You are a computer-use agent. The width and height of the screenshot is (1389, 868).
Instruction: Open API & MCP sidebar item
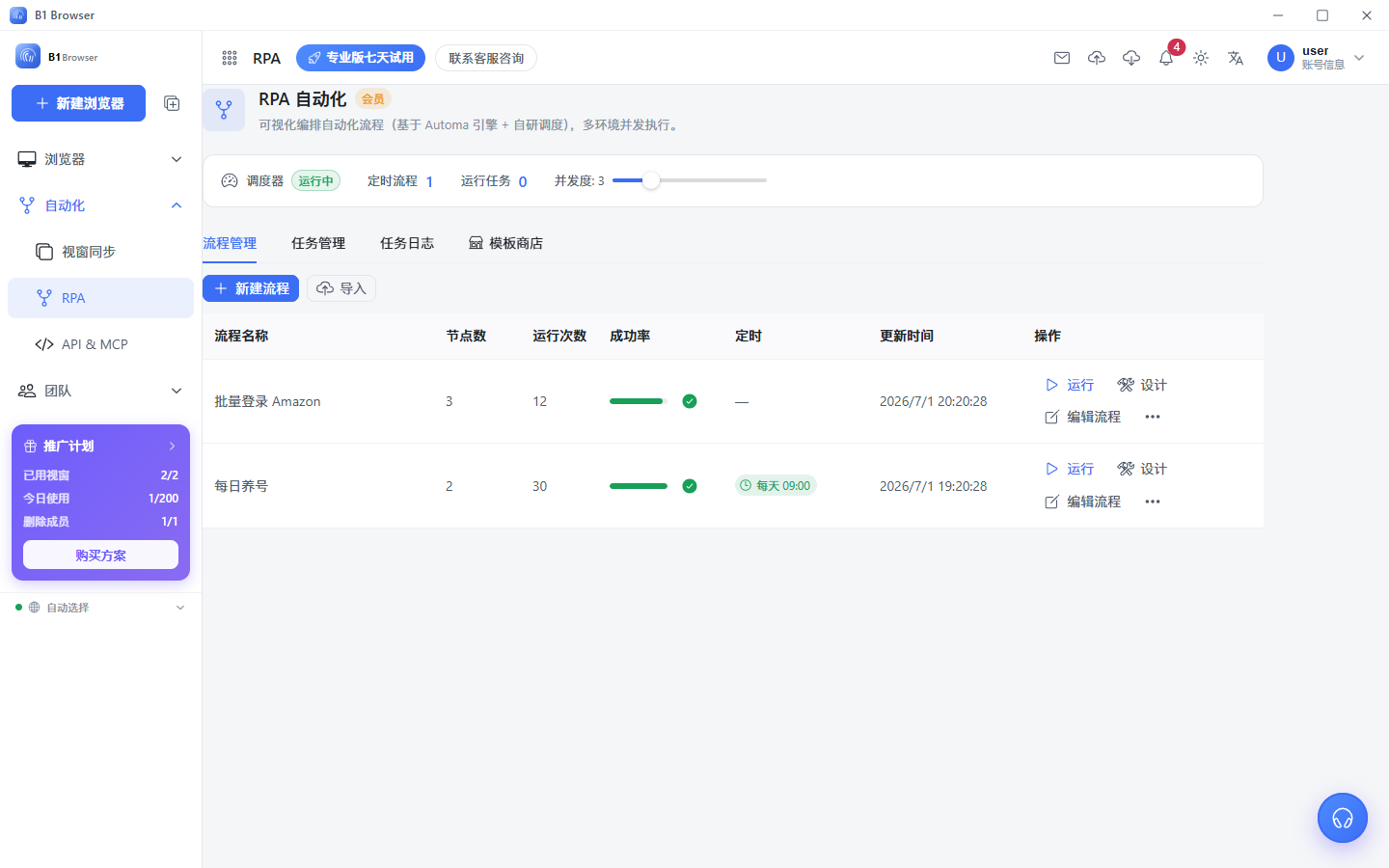pyautogui.click(x=100, y=344)
